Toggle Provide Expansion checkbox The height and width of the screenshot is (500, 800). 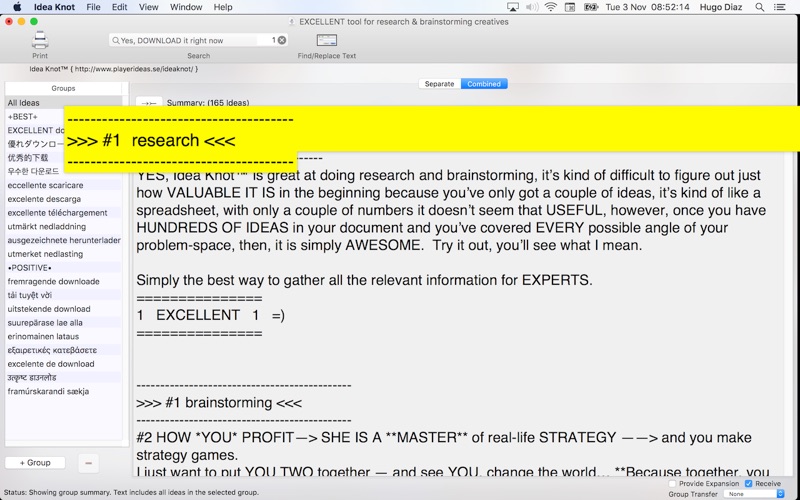(672, 483)
